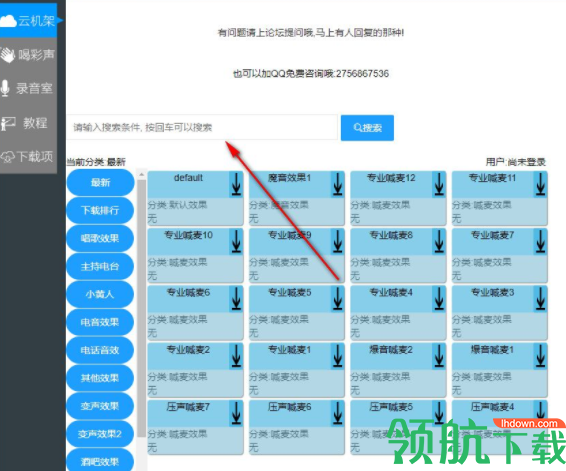Download 爆音喊麦1 preset
Screen dimensions: 566x471
540,356
